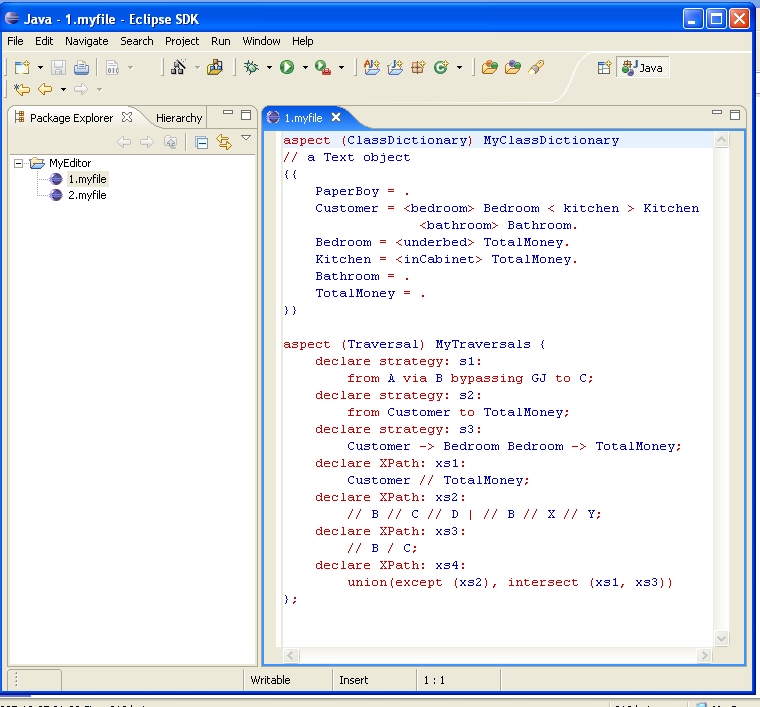Click the Open Perspective icon
The image size is (760, 707).
point(604,68)
